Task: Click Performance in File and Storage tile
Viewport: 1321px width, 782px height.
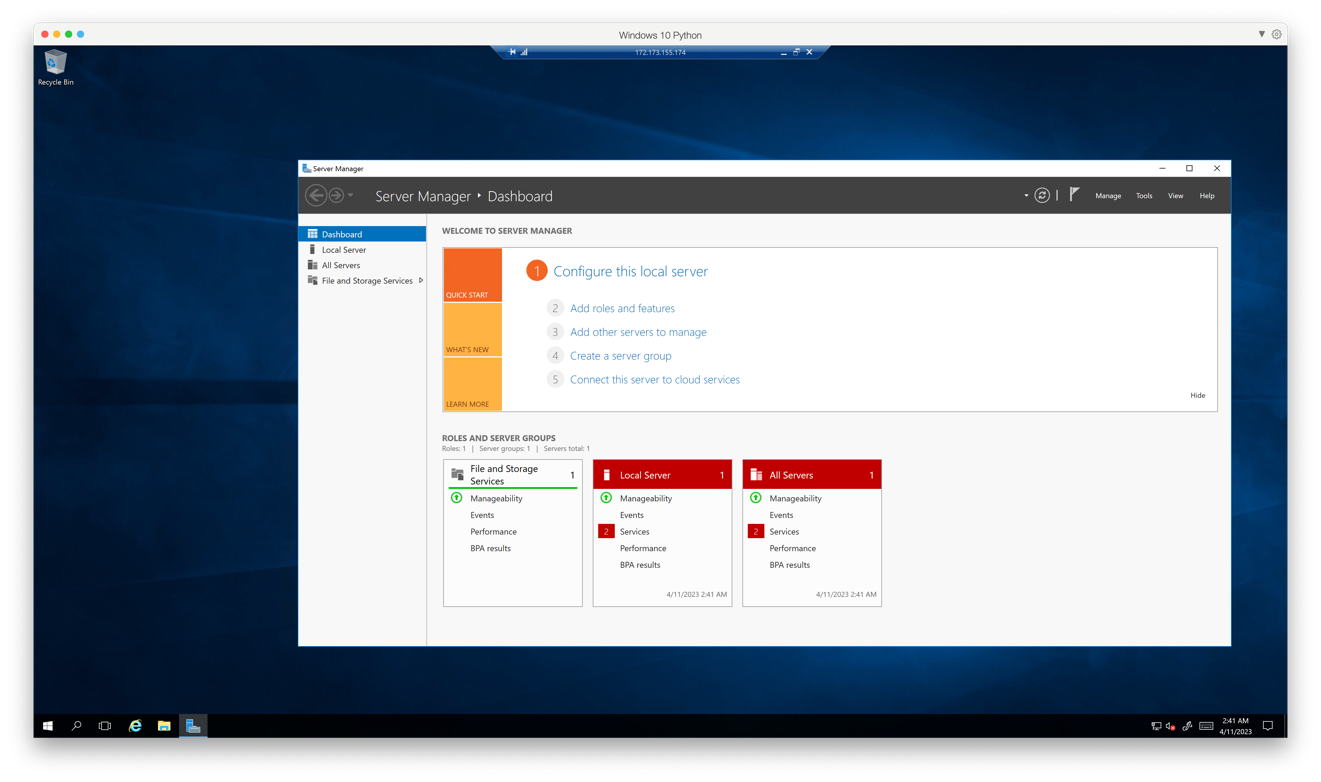Action: (x=493, y=532)
